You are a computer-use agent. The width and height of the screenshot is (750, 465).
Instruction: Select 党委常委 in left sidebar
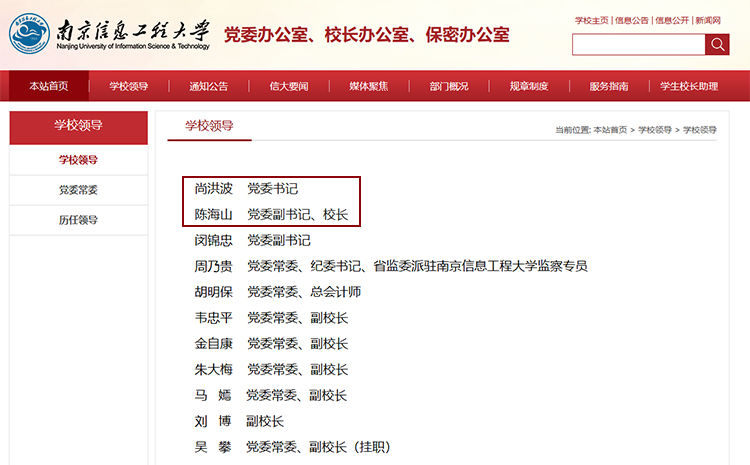point(78,190)
